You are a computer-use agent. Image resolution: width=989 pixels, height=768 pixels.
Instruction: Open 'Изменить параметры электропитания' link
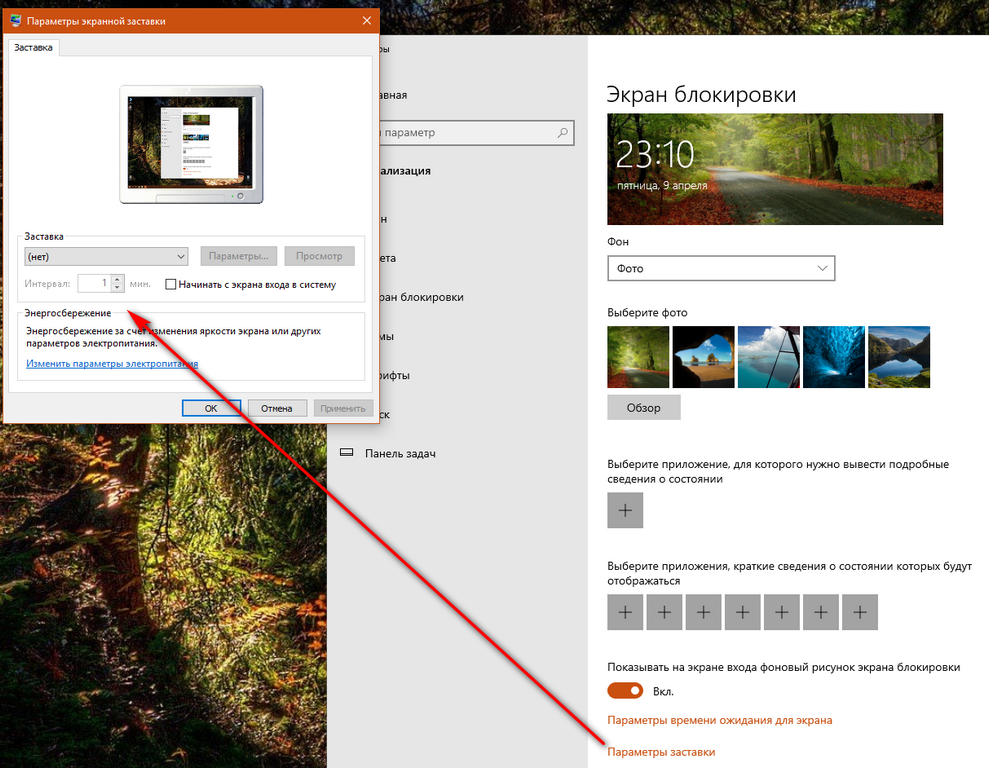pos(112,364)
